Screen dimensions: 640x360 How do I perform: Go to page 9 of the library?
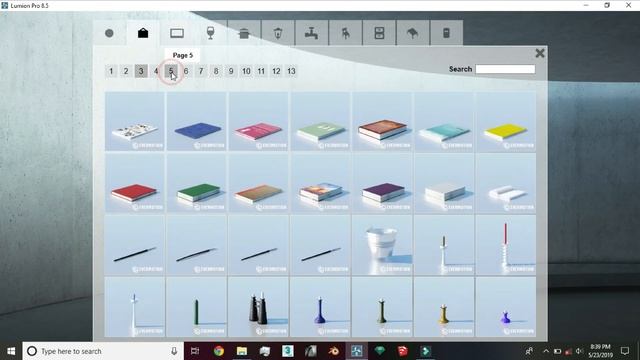231,71
